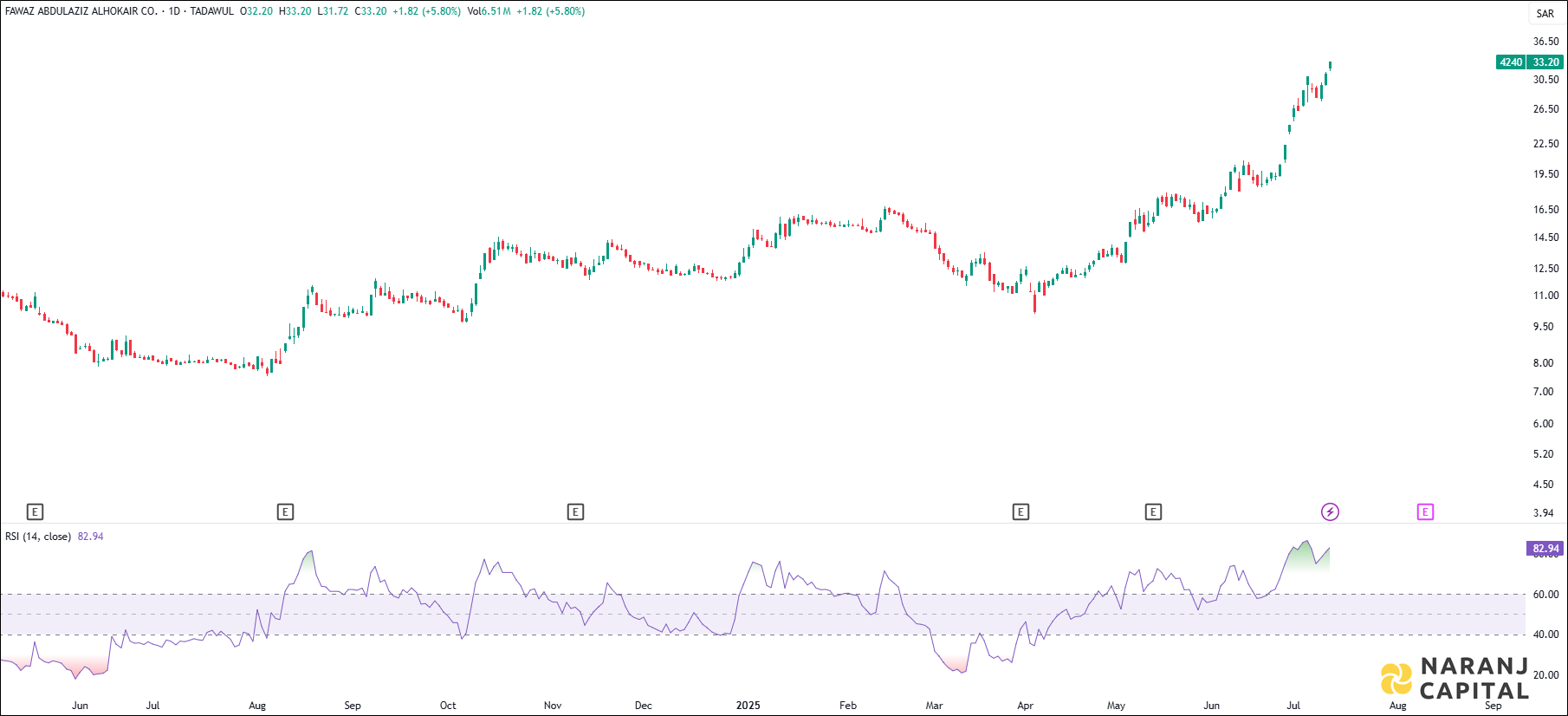Viewport: 1568px width, 716px height.
Task: Click the 33.20 current price label
Action: tap(1545, 62)
